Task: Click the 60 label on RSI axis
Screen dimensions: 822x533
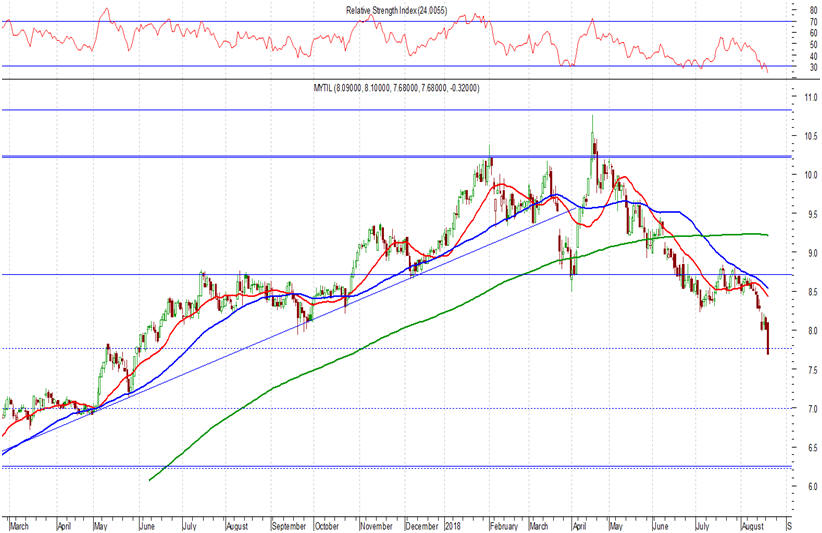Action: point(814,33)
